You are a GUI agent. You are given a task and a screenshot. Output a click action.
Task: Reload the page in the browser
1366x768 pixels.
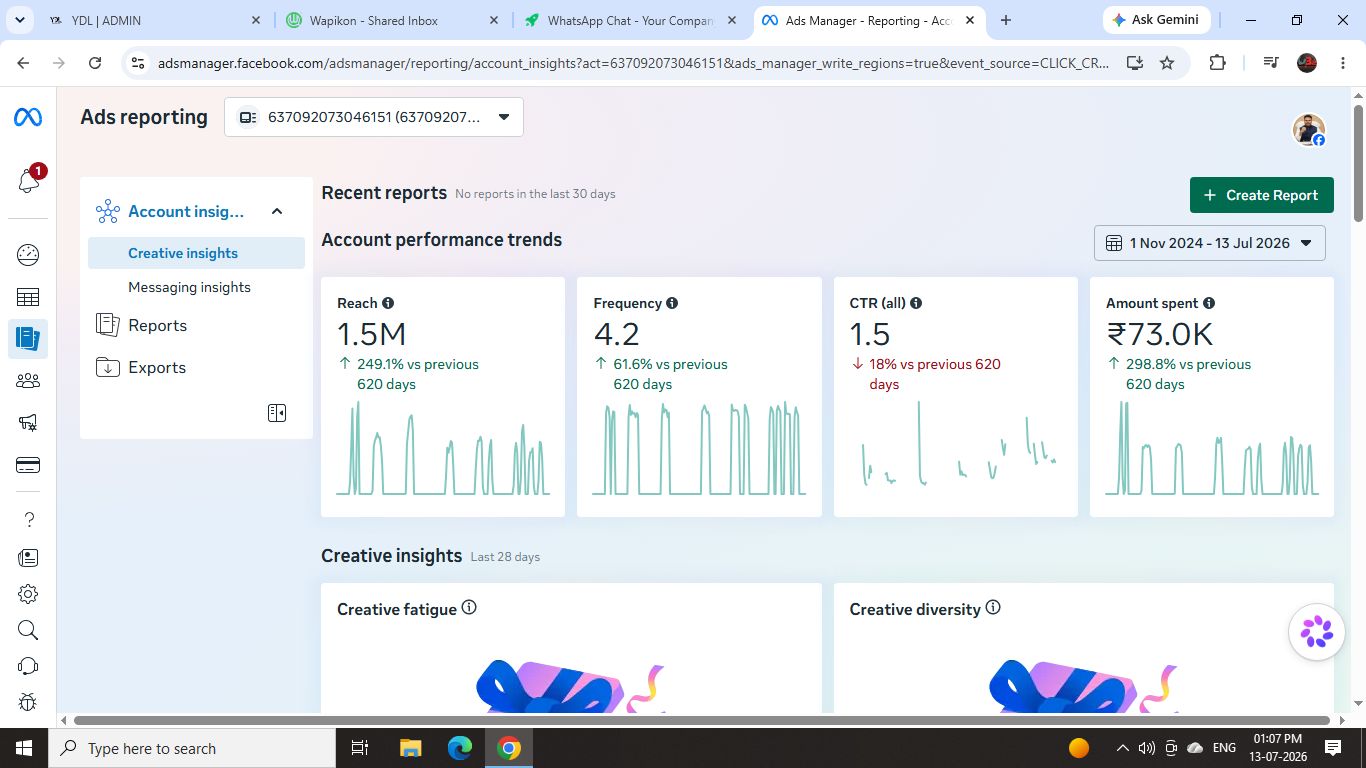tap(95, 62)
